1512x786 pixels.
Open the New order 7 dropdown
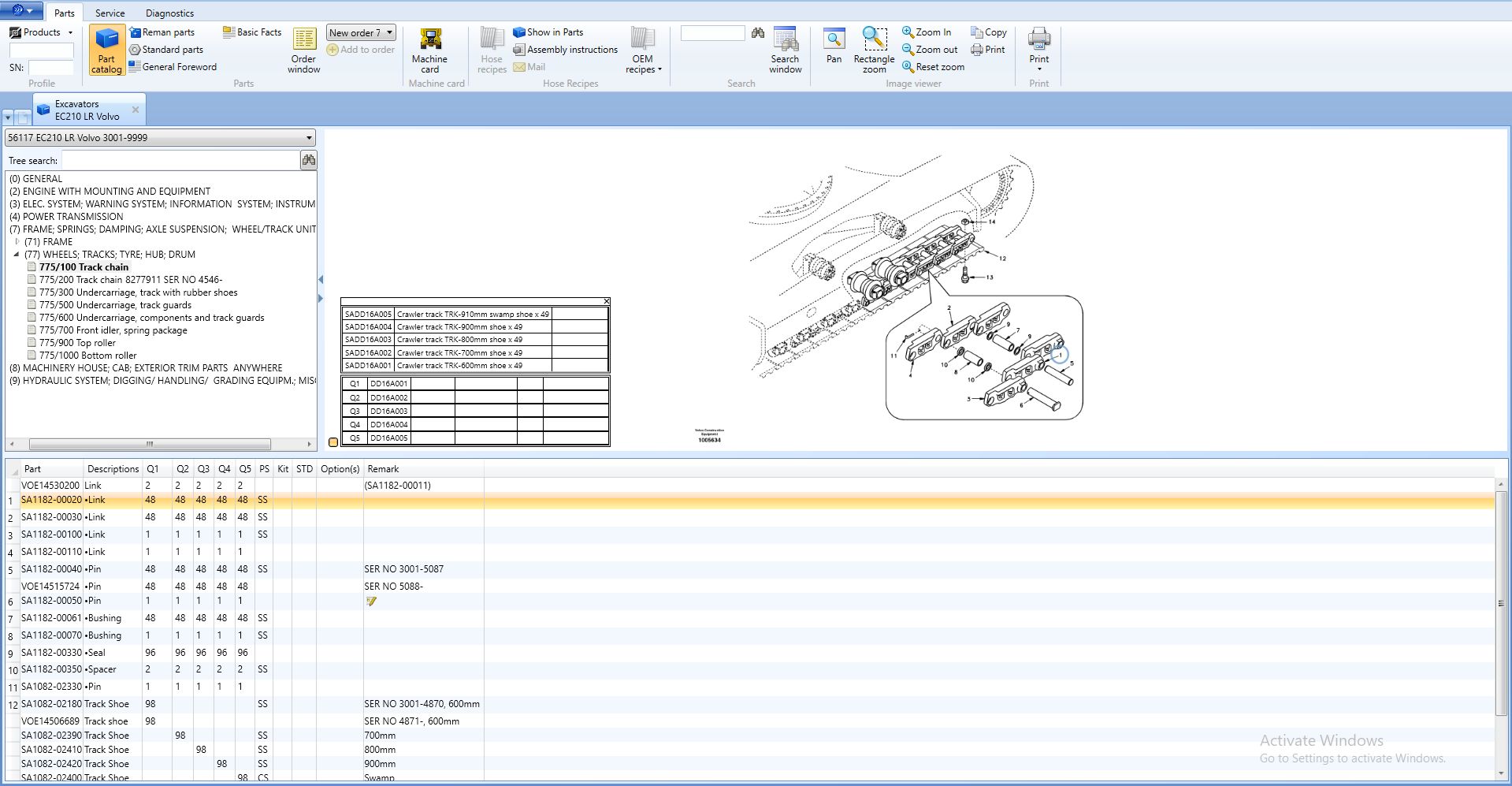pyautogui.click(x=390, y=33)
